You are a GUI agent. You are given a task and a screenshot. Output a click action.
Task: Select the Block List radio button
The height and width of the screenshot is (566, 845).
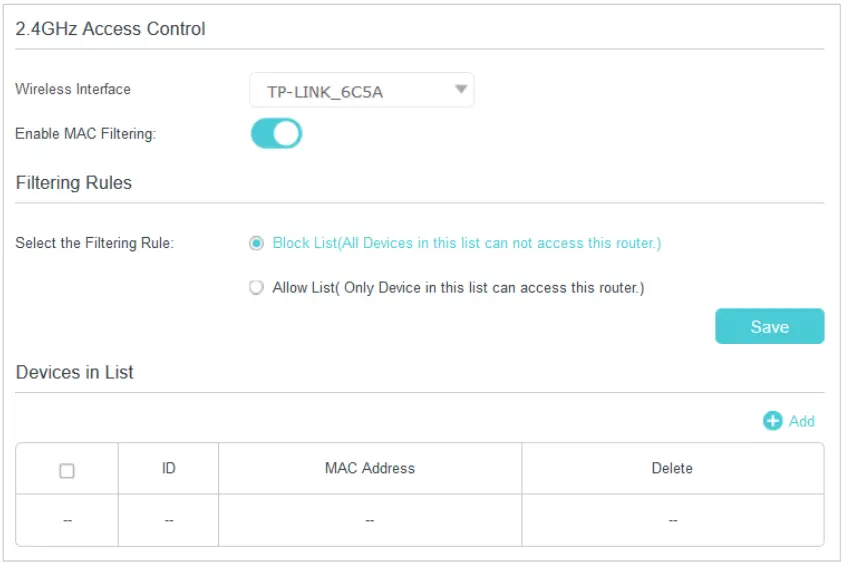coord(257,243)
